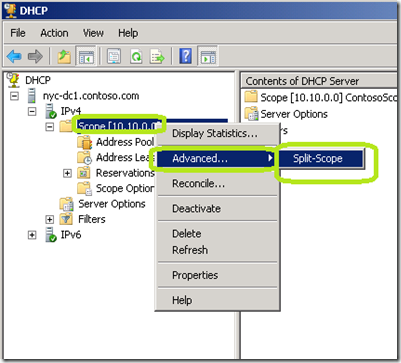401x363 pixels.
Task: Click the Up One Level folder icon
Action: (64, 56)
